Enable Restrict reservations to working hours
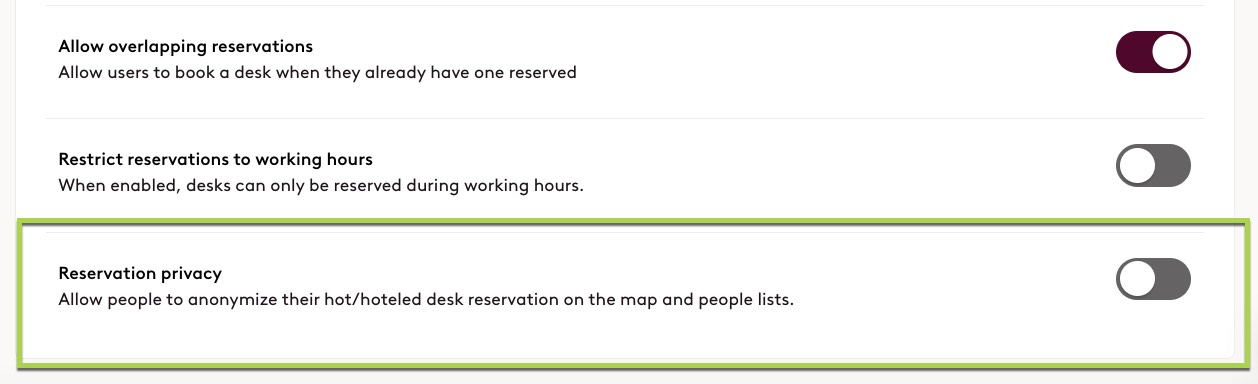The width and height of the screenshot is (1258, 384). click(x=1153, y=165)
